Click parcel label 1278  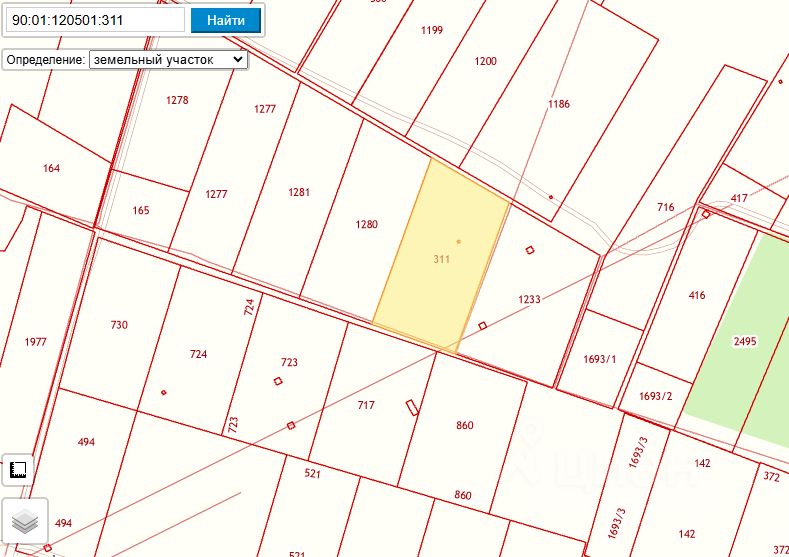[177, 100]
